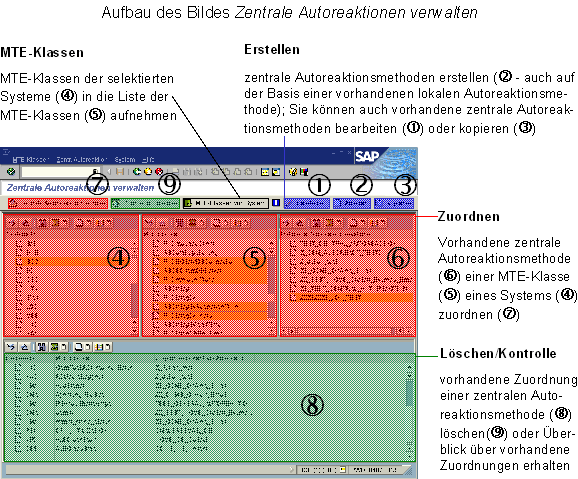This screenshot has width=578, height=479.
Task: Open filter dropdown in methods list toolbar
Action: 338,223
